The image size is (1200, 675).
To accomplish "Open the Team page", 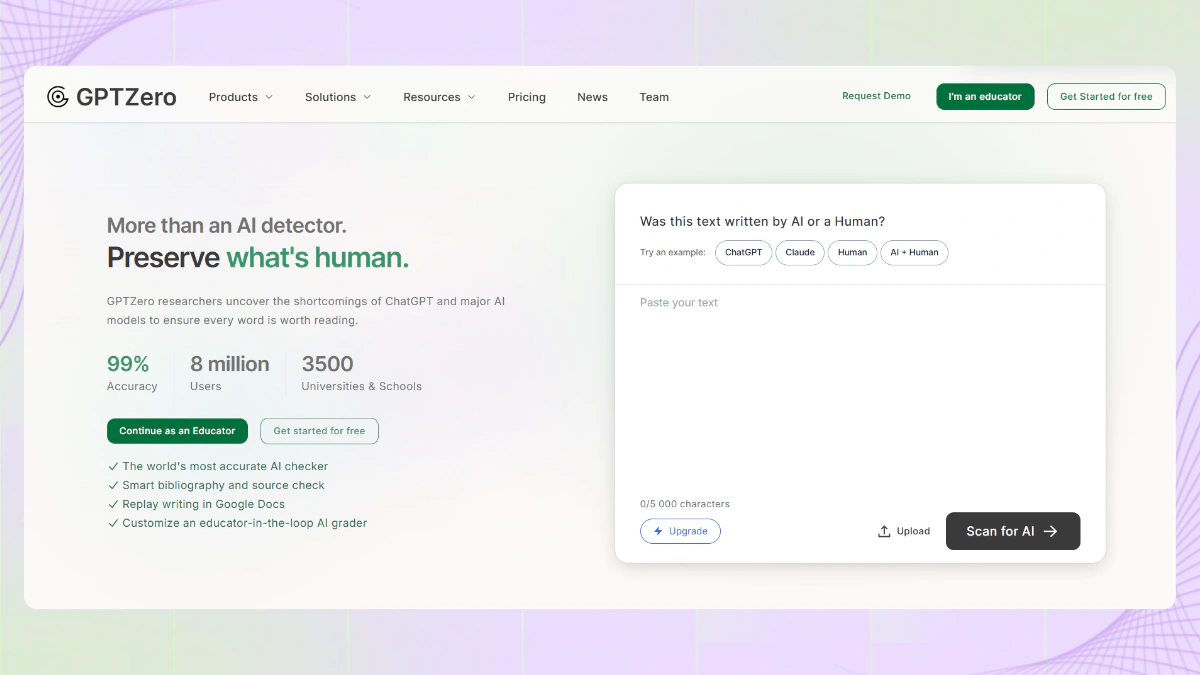I will pos(654,97).
